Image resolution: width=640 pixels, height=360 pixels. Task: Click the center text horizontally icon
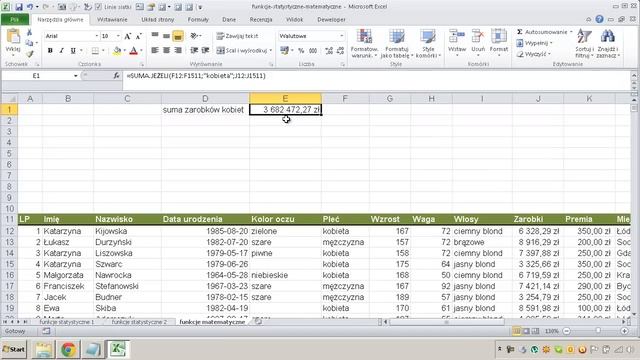point(166,50)
